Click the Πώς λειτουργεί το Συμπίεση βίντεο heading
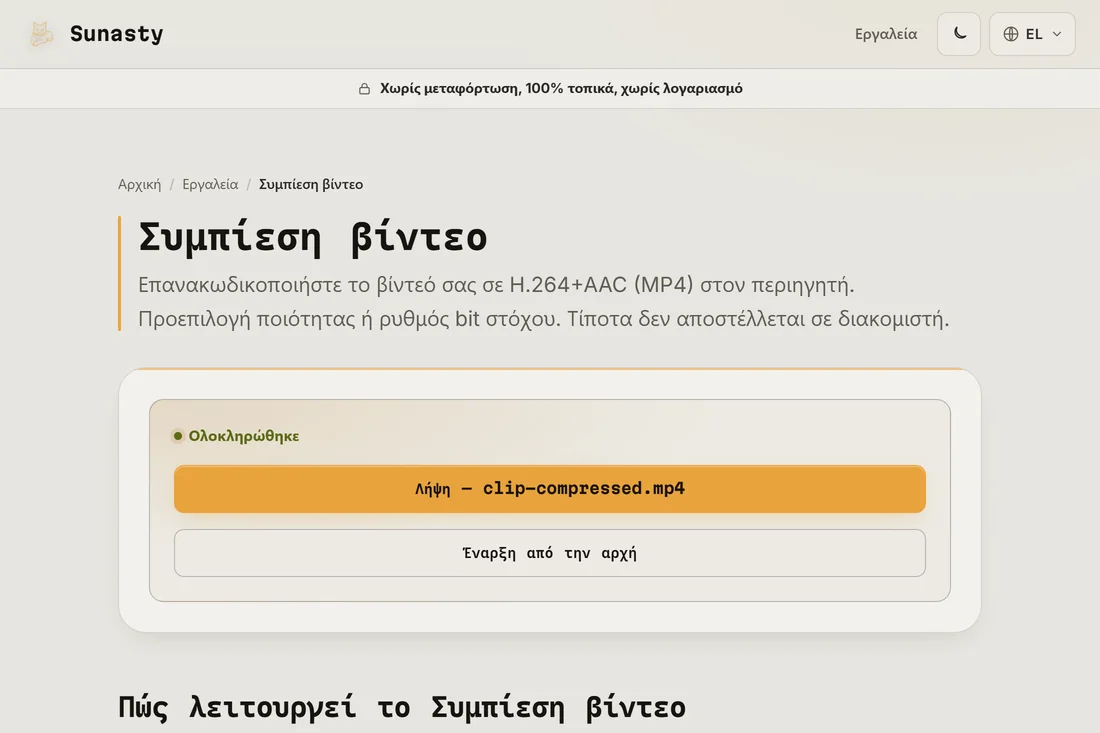Screen dimensions: 1100x733 click(x=402, y=707)
